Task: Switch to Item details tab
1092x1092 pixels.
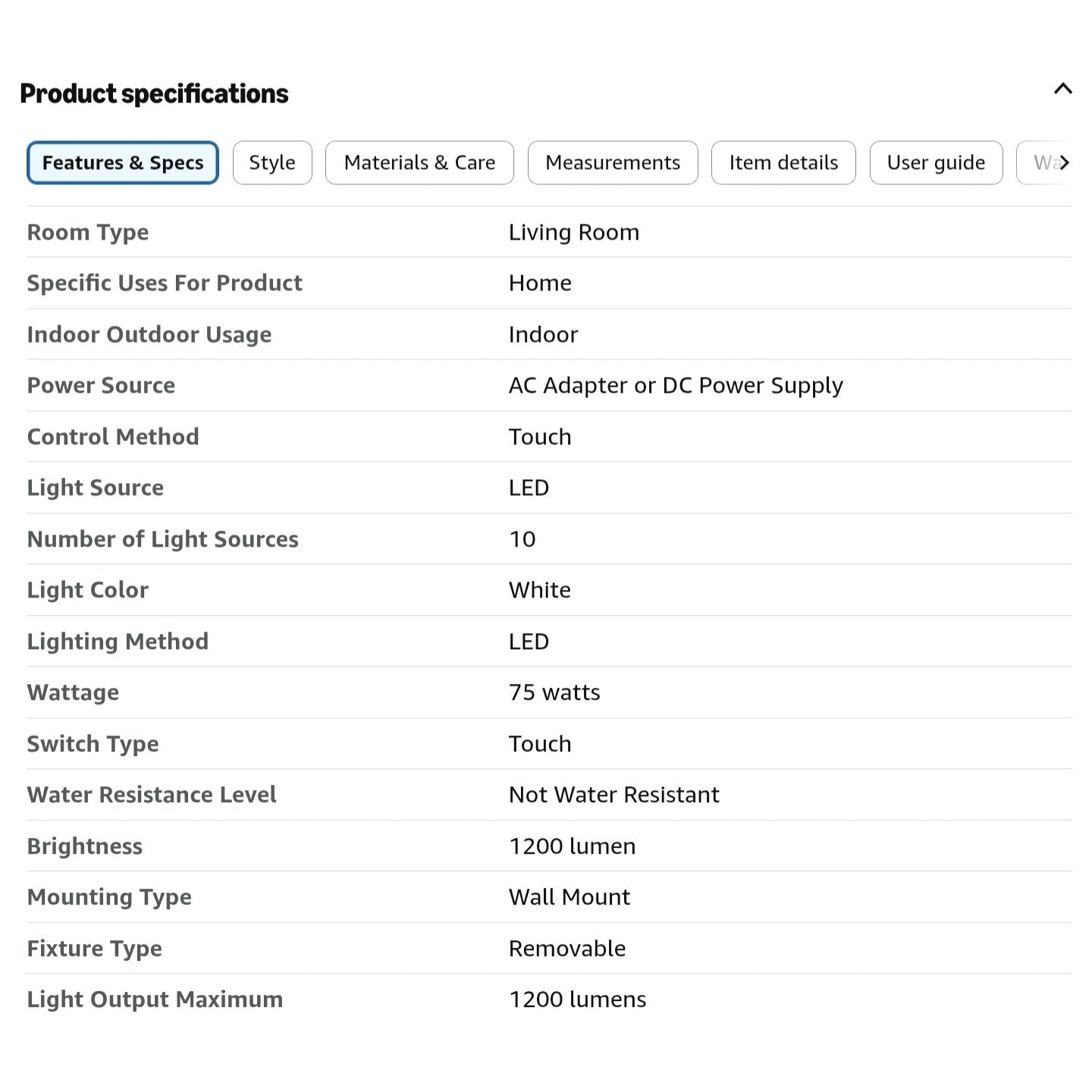Action: [783, 162]
